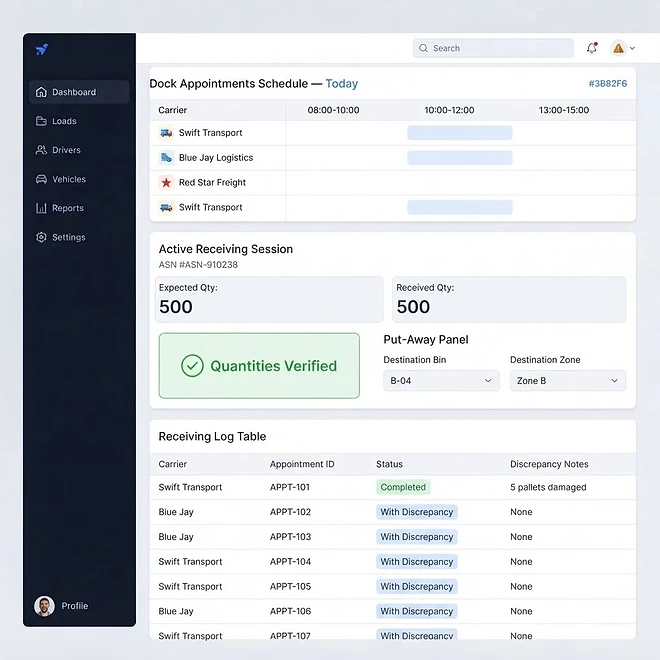Click the ASN #ASN-910238 text
Screen dimensions: 660x660
[198, 265]
